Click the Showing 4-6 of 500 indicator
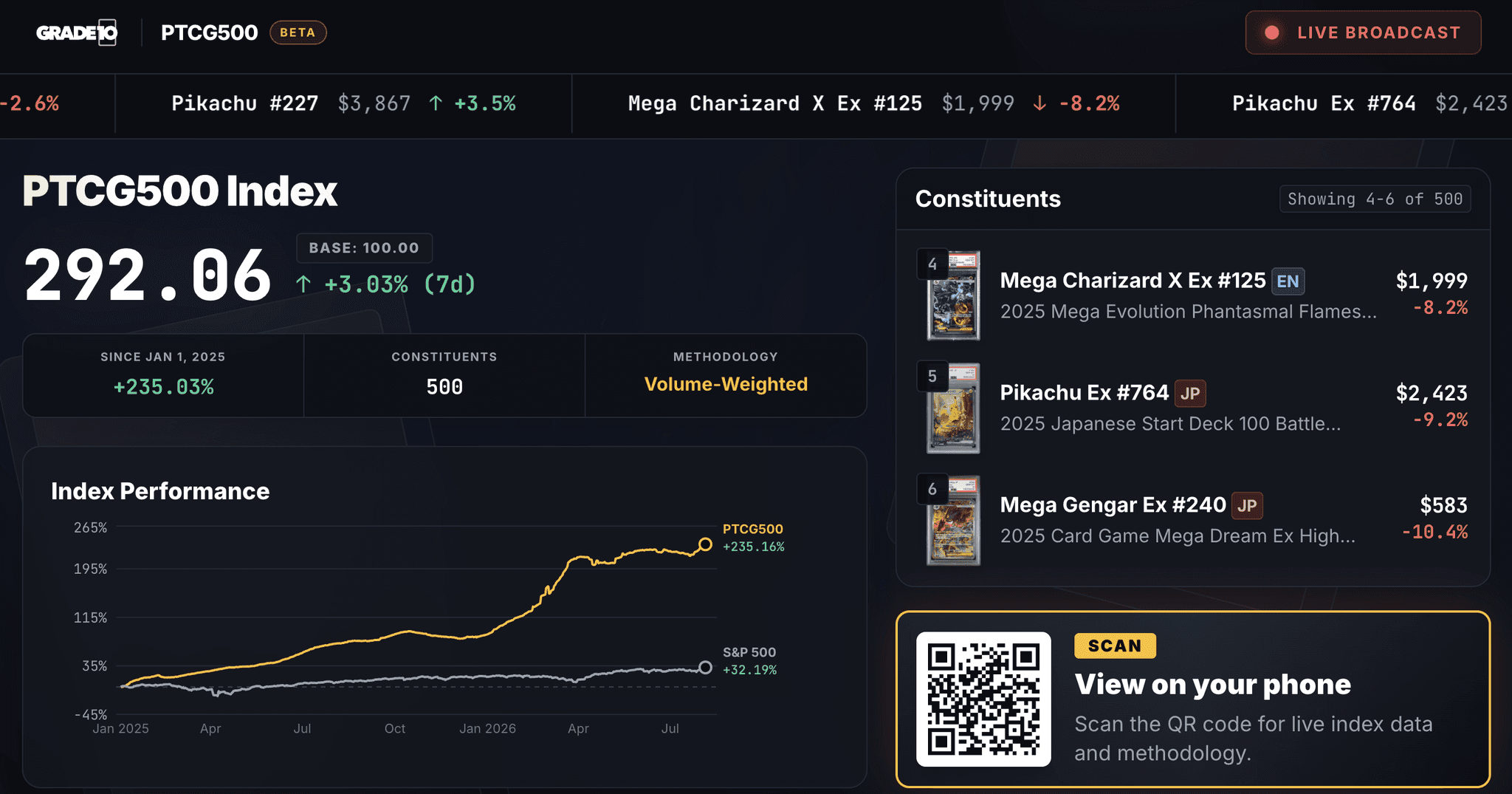This screenshot has height=794, width=1512. pyautogui.click(x=1375, y=199)
